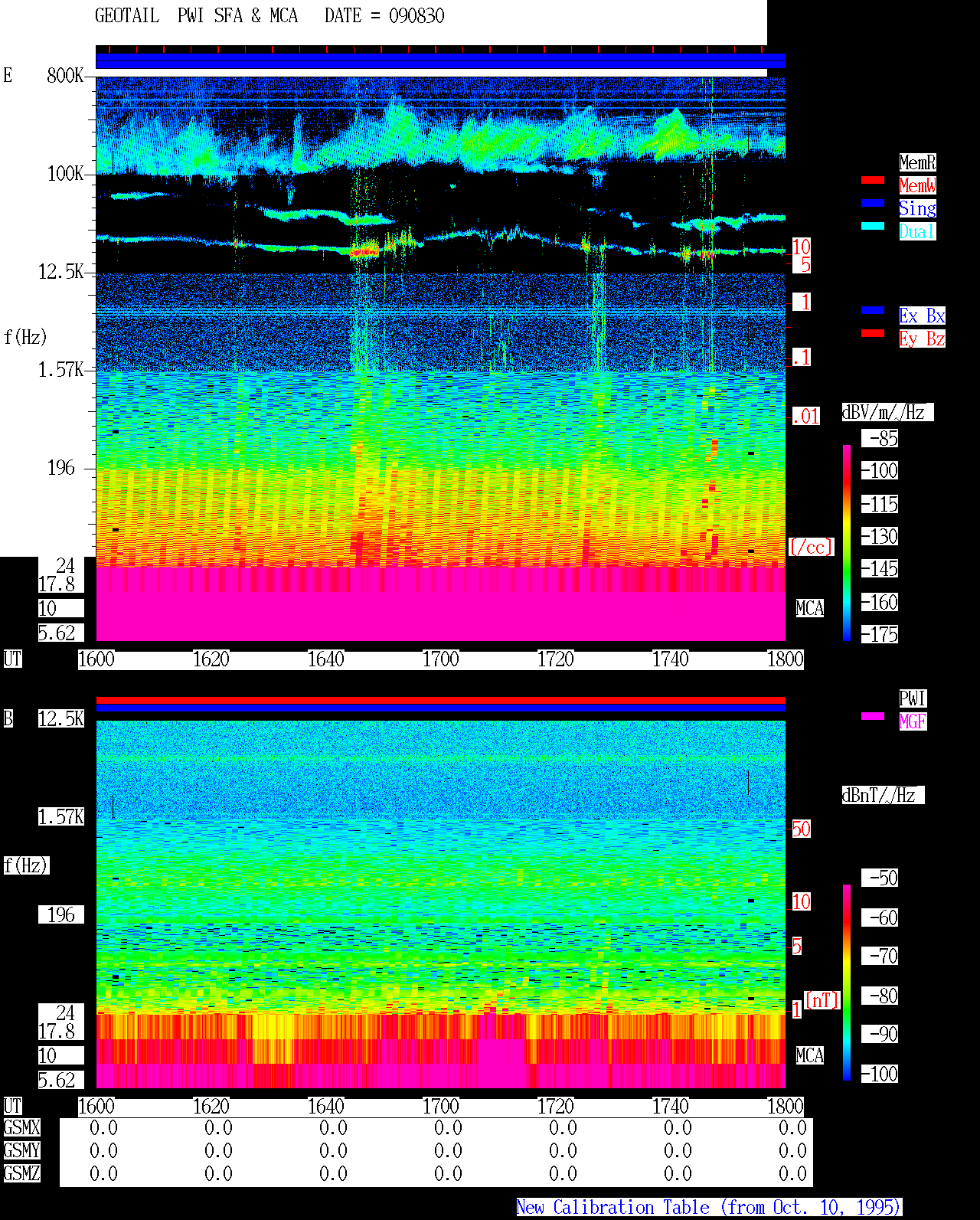Screen dimensions: 980x1220
Task: Select the PWI legend label
Action: (913, 698)
